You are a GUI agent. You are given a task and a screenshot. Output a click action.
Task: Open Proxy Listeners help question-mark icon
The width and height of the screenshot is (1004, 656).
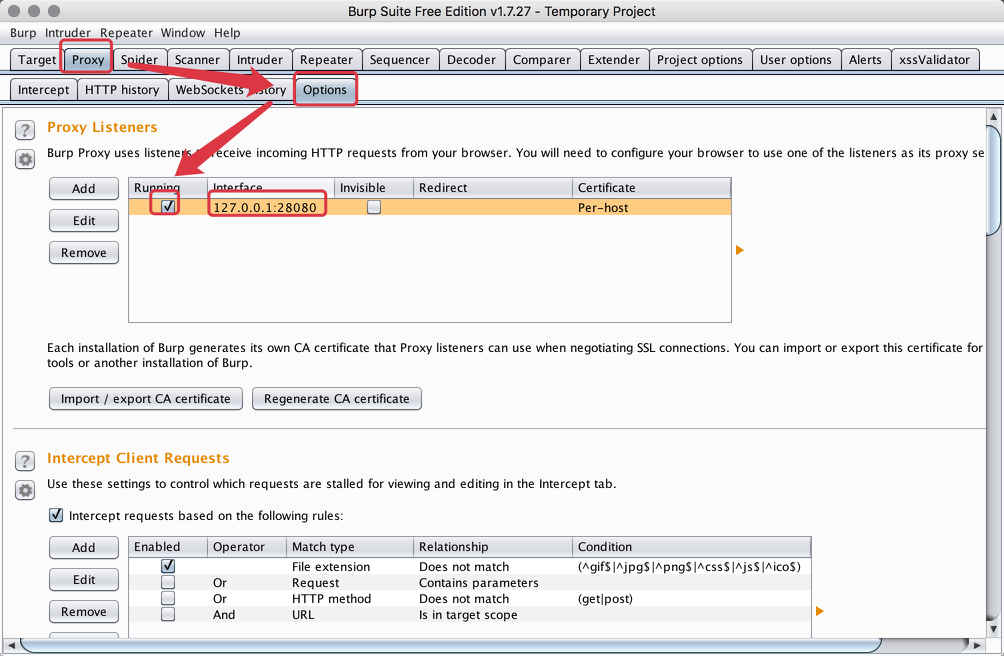pos(25,131)
